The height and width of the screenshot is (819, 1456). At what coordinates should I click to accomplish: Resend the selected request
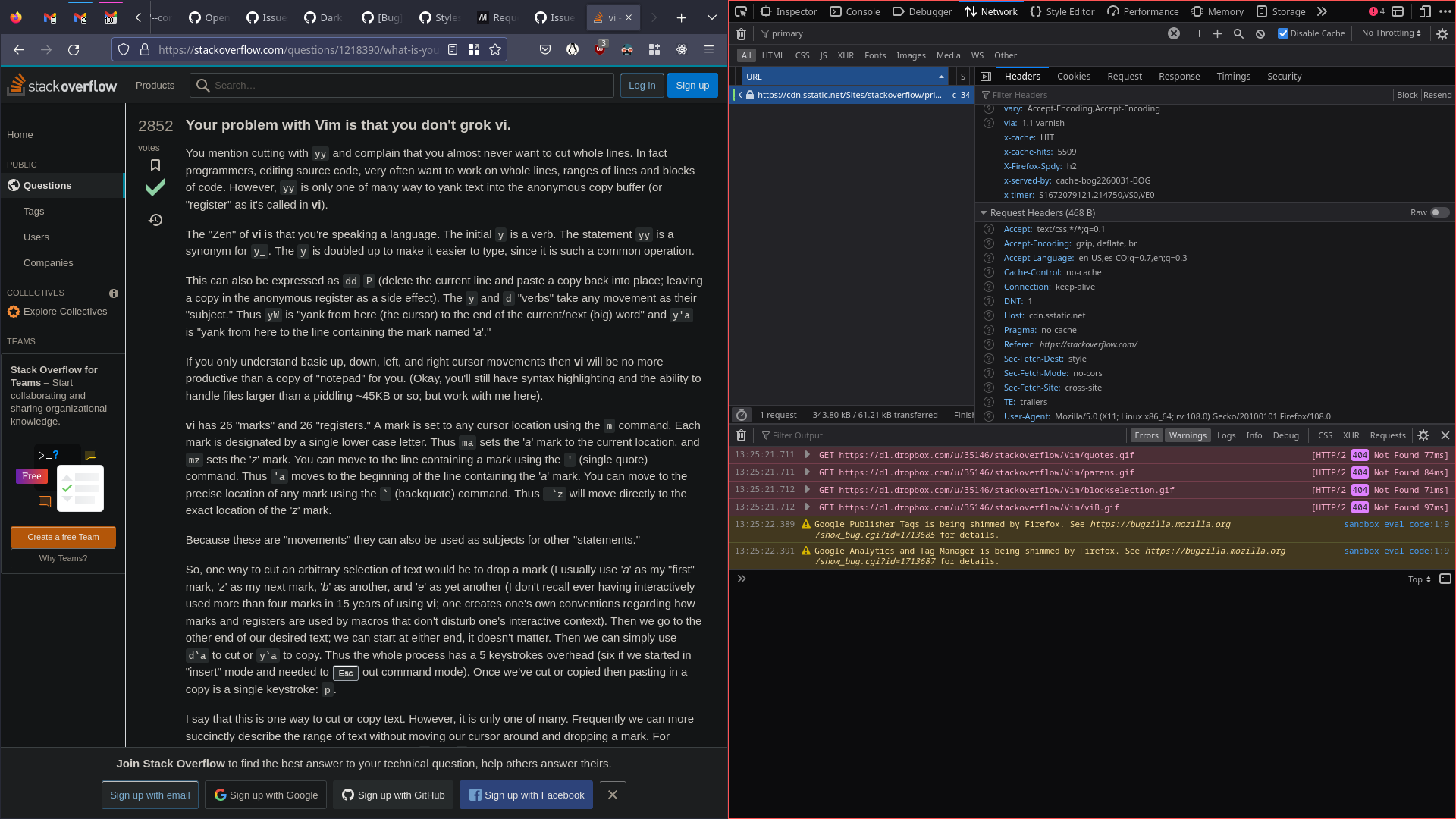pyautogui.click(x=1438, y=94)
